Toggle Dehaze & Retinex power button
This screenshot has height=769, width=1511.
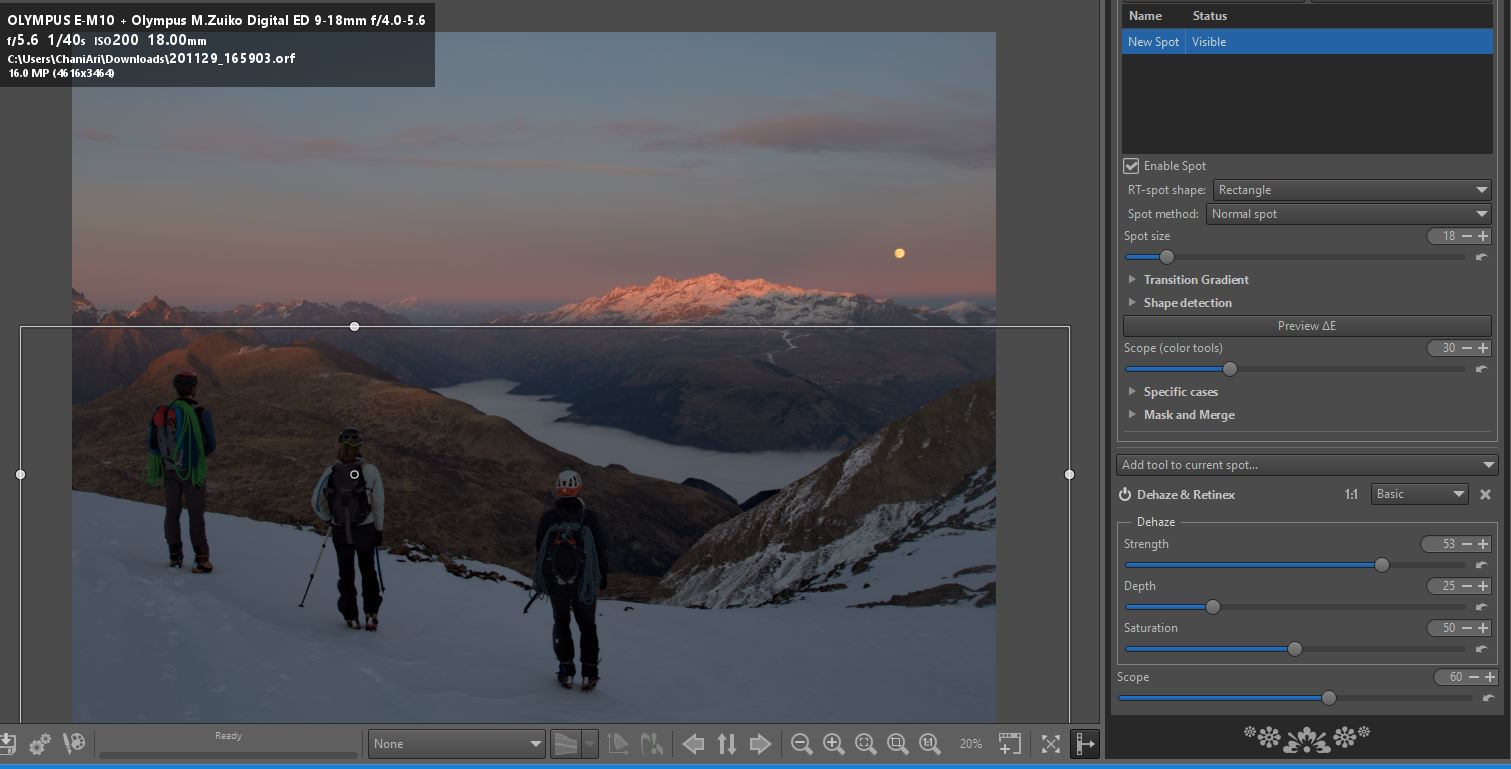click(1125, 494)
